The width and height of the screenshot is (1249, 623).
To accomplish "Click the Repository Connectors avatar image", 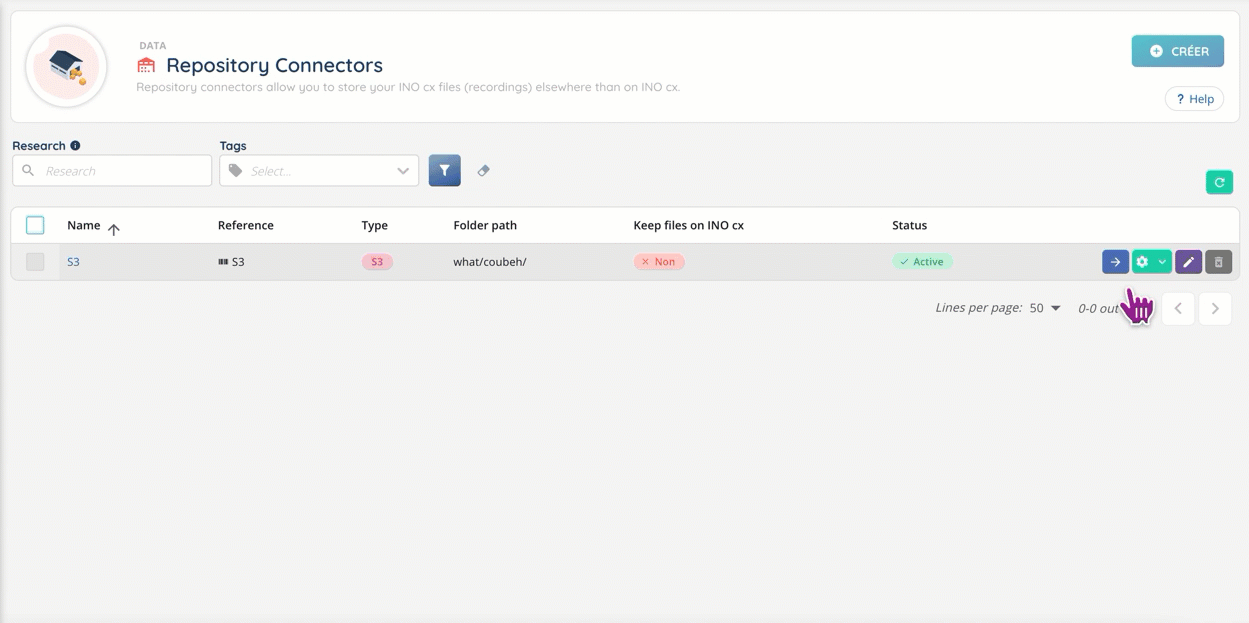I will (x=67, y=66).
